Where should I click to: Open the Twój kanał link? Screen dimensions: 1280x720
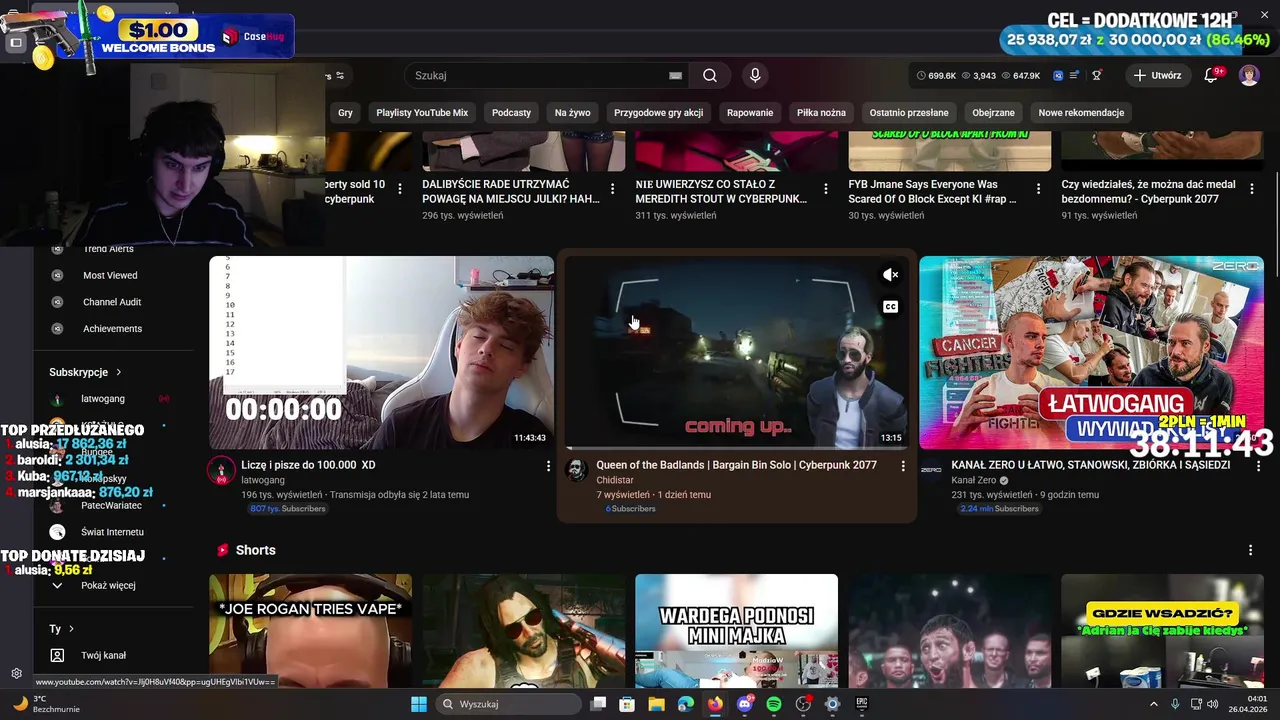[x=104, y=655]
